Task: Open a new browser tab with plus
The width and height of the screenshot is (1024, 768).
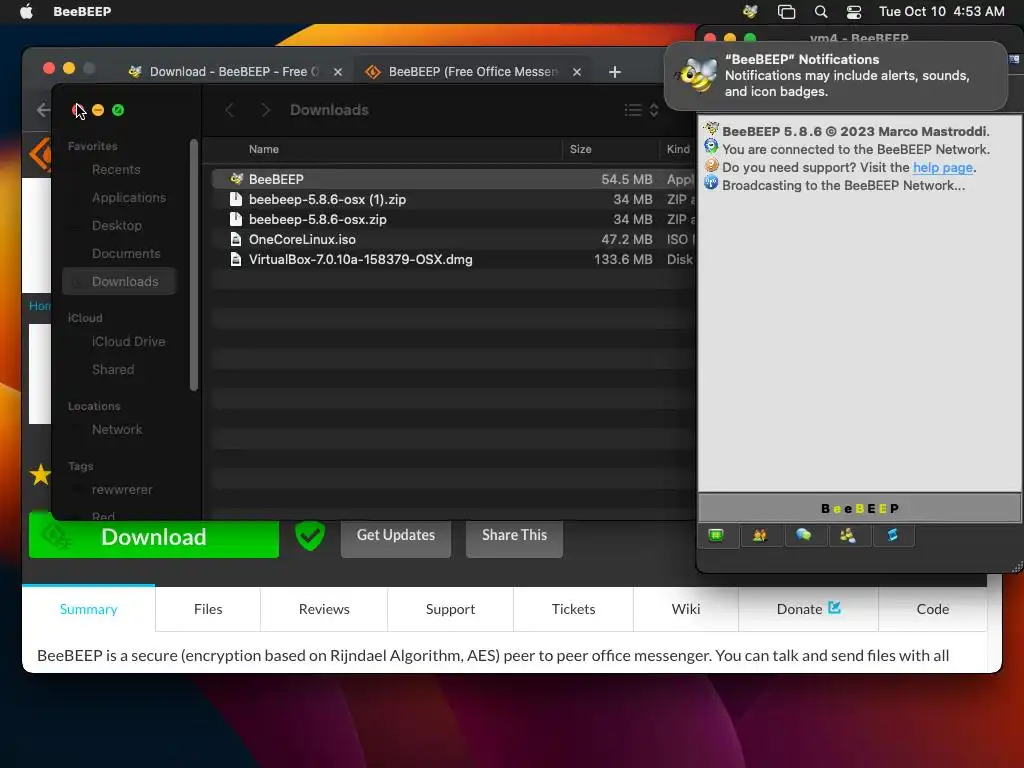Action: (615, 72)
